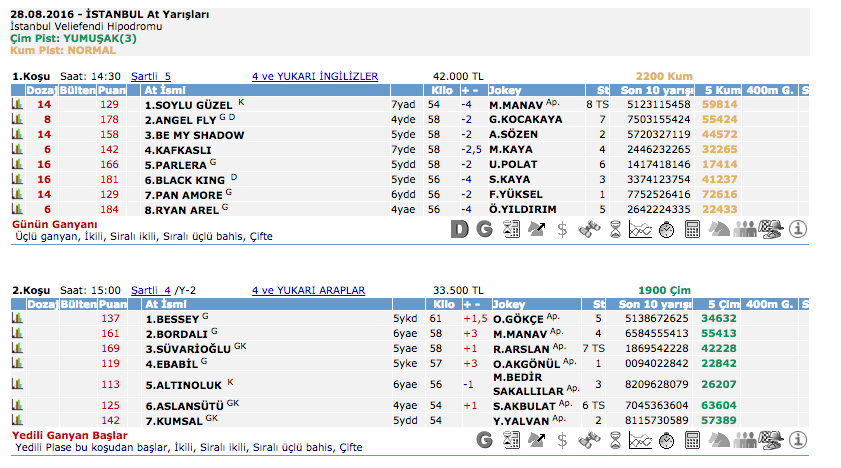Click the binoculars icon in race 1 toolbar
The width and height of the screenshot is (841, 468).
point(588,229)
